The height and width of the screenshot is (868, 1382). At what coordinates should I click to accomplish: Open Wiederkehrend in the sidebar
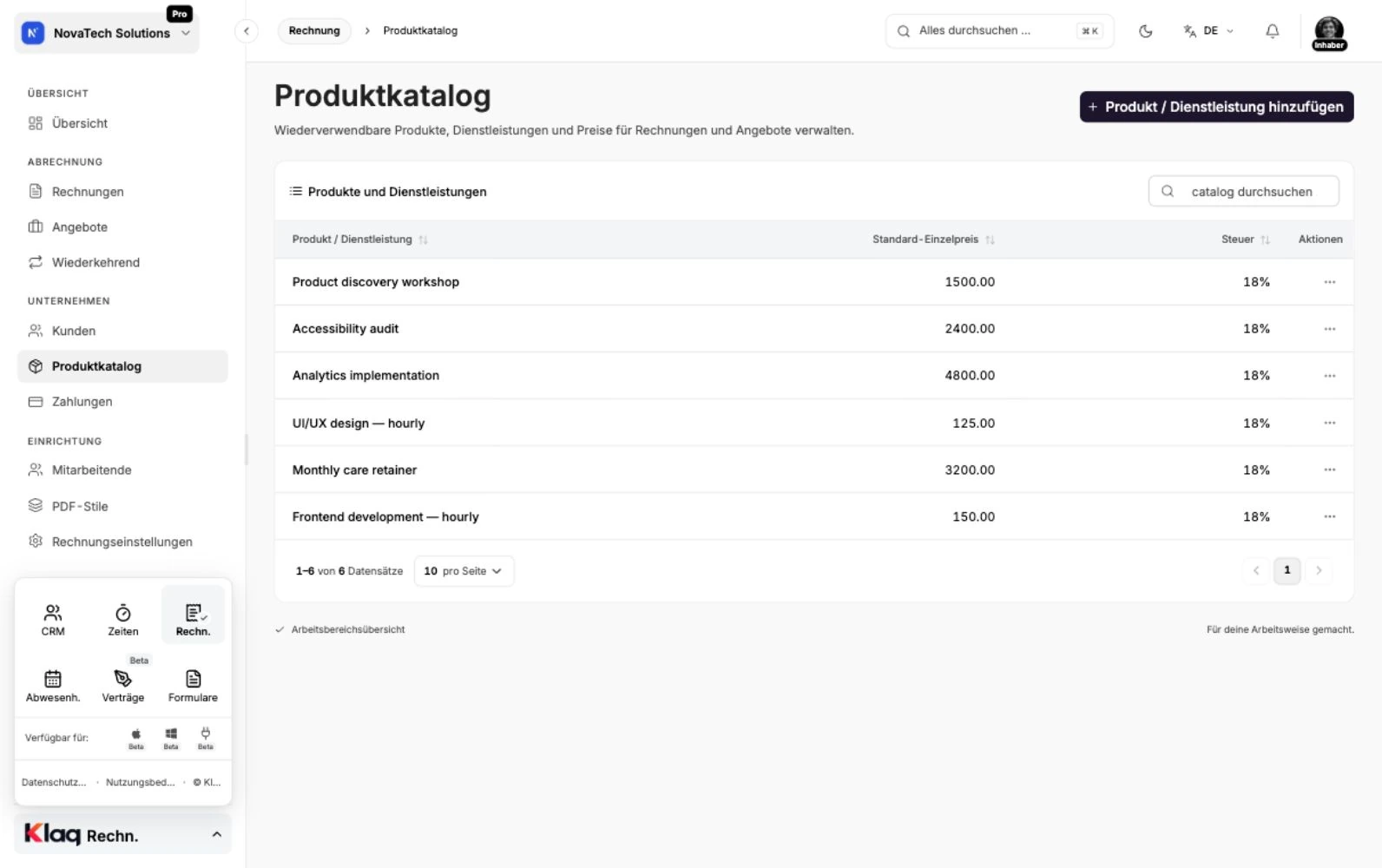click(x=122, y=262)
